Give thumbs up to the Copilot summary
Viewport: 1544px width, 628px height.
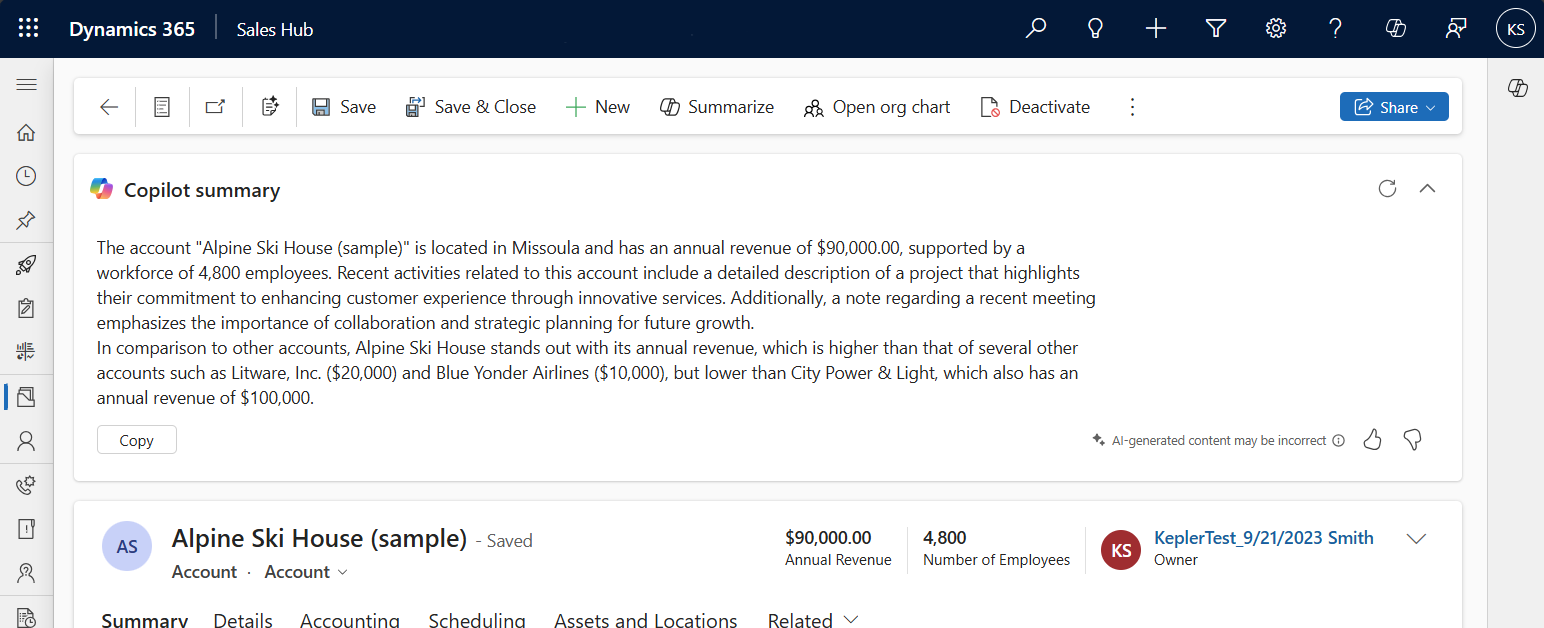1372,440
